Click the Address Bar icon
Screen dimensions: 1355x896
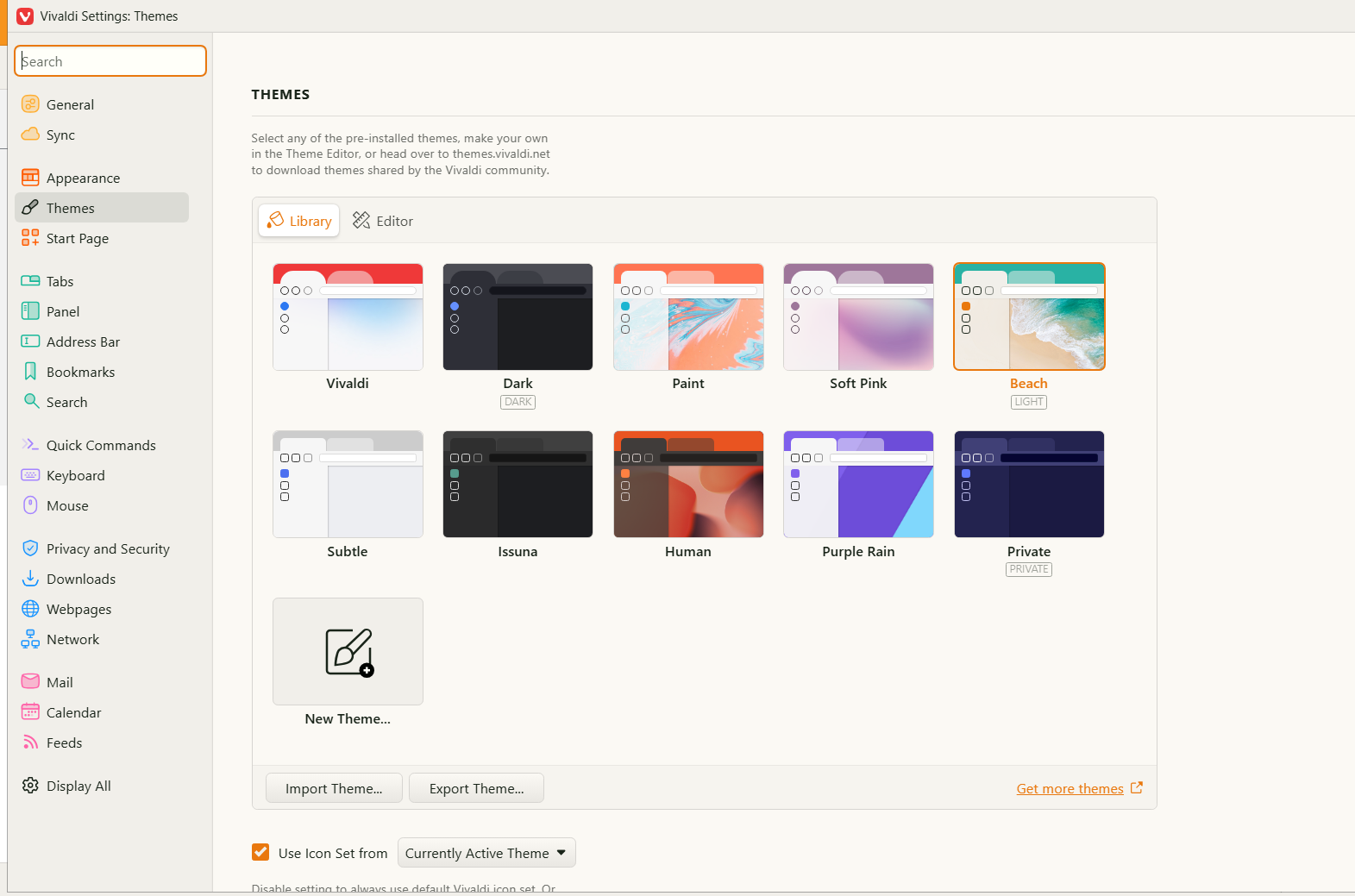click(x=30, y=341)
